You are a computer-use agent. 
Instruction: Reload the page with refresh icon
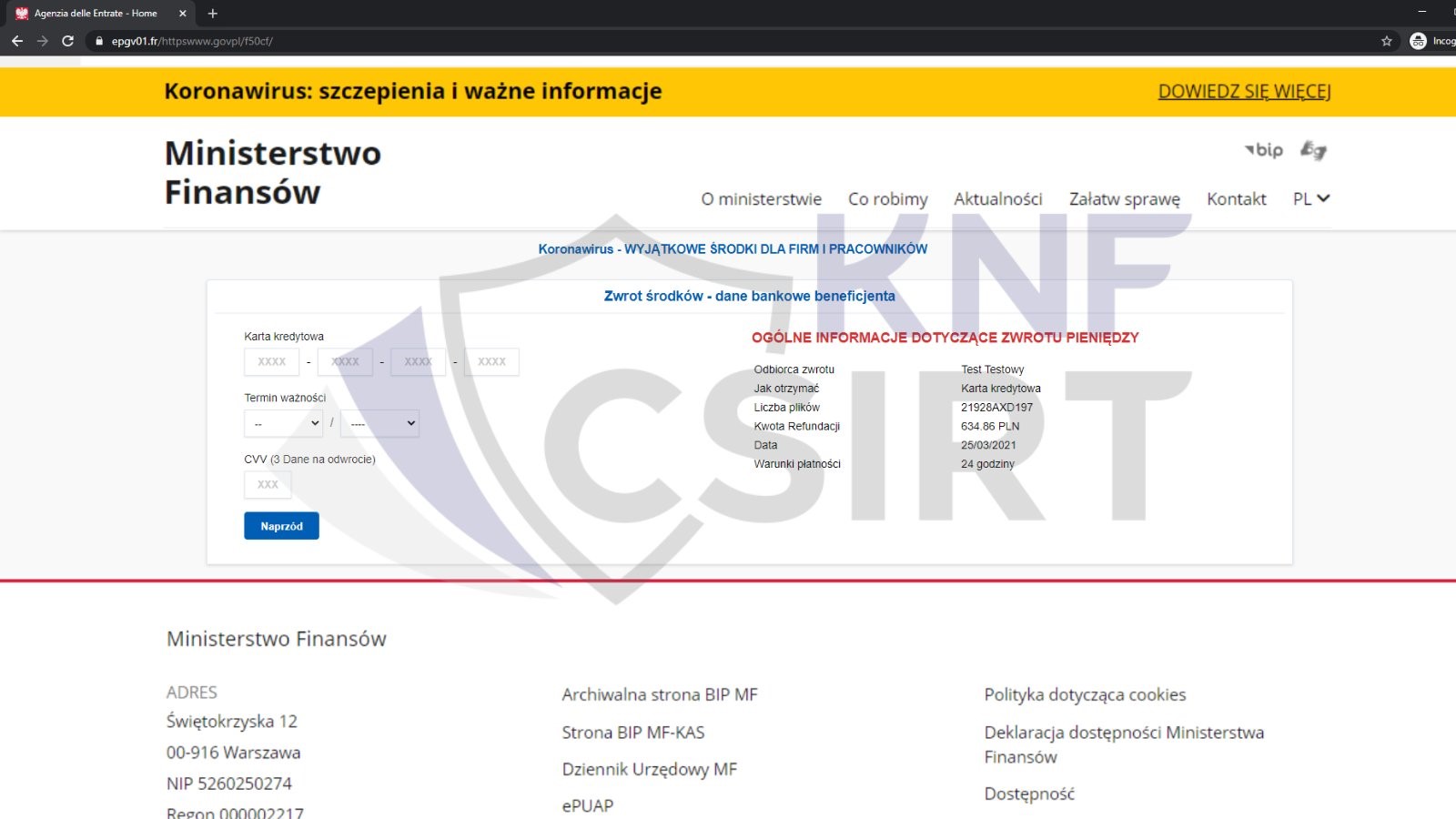click(x=67, y=41)
